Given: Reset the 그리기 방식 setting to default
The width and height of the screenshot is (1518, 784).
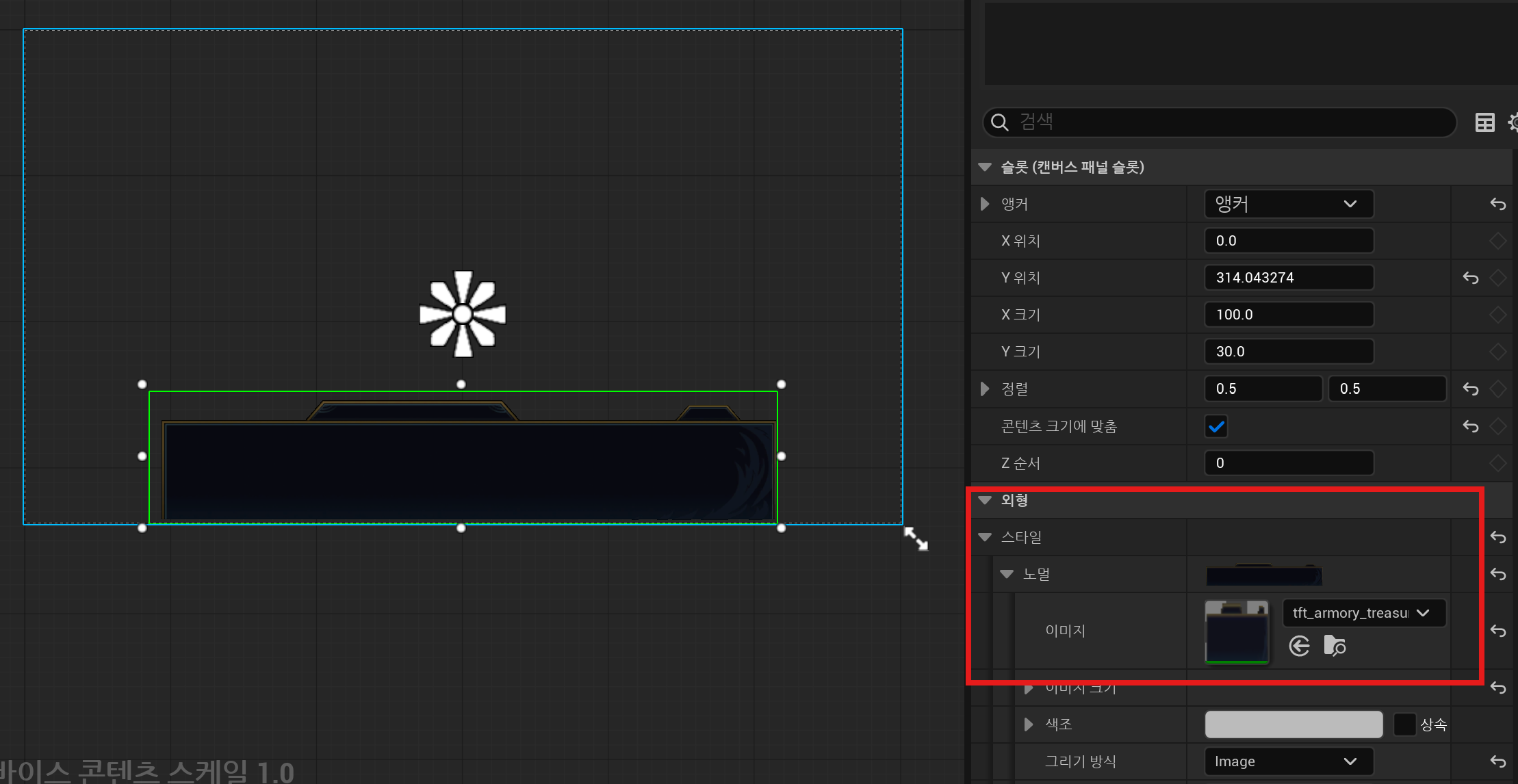Looking at the screenshot, I should pos(1497,761).
